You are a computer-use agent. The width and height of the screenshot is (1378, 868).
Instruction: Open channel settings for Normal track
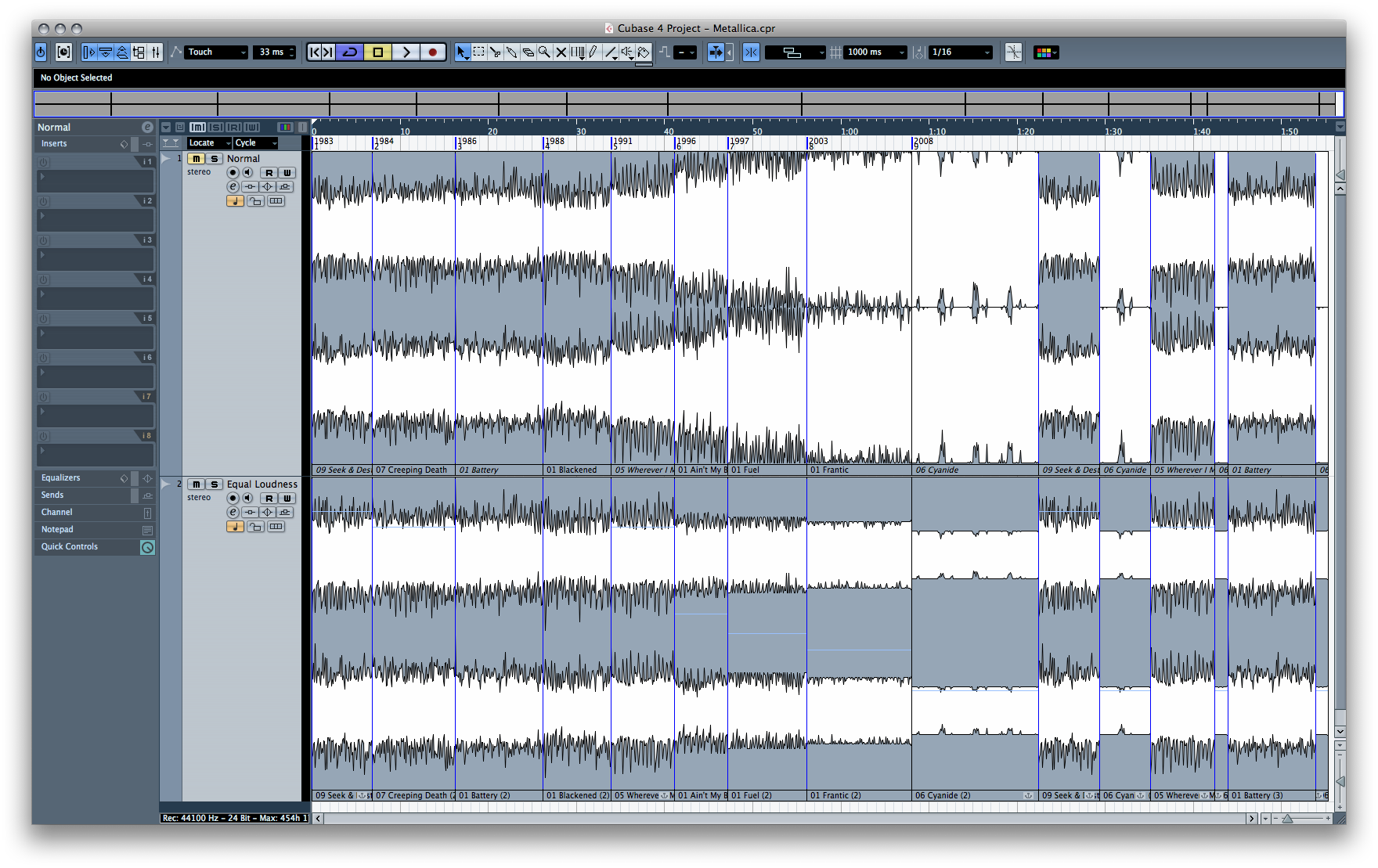click(233, 186)
